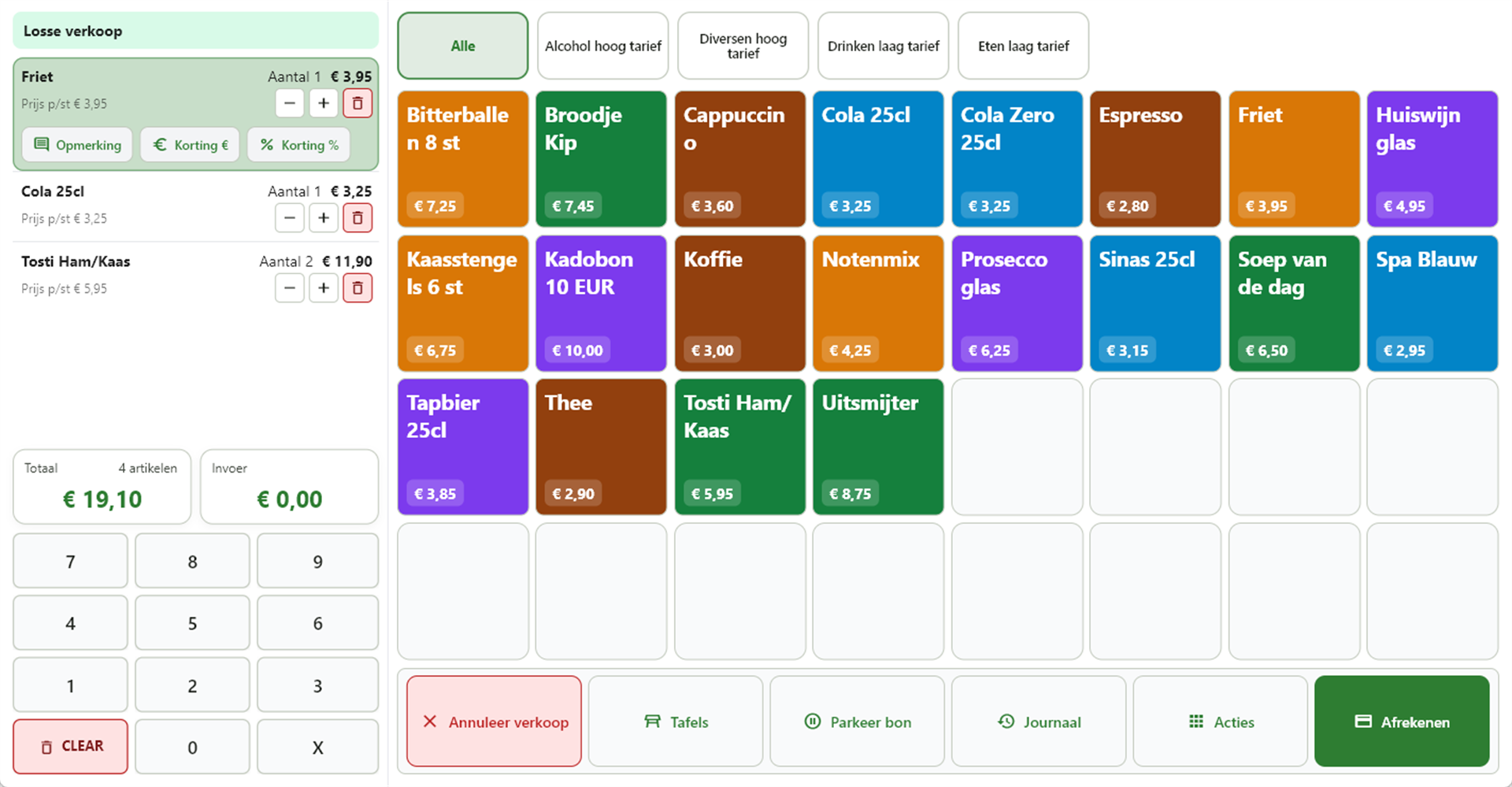The image size is (1512, 787).
Task: Add Spa Blauw product tile
Action: (x=1432, y=303)
